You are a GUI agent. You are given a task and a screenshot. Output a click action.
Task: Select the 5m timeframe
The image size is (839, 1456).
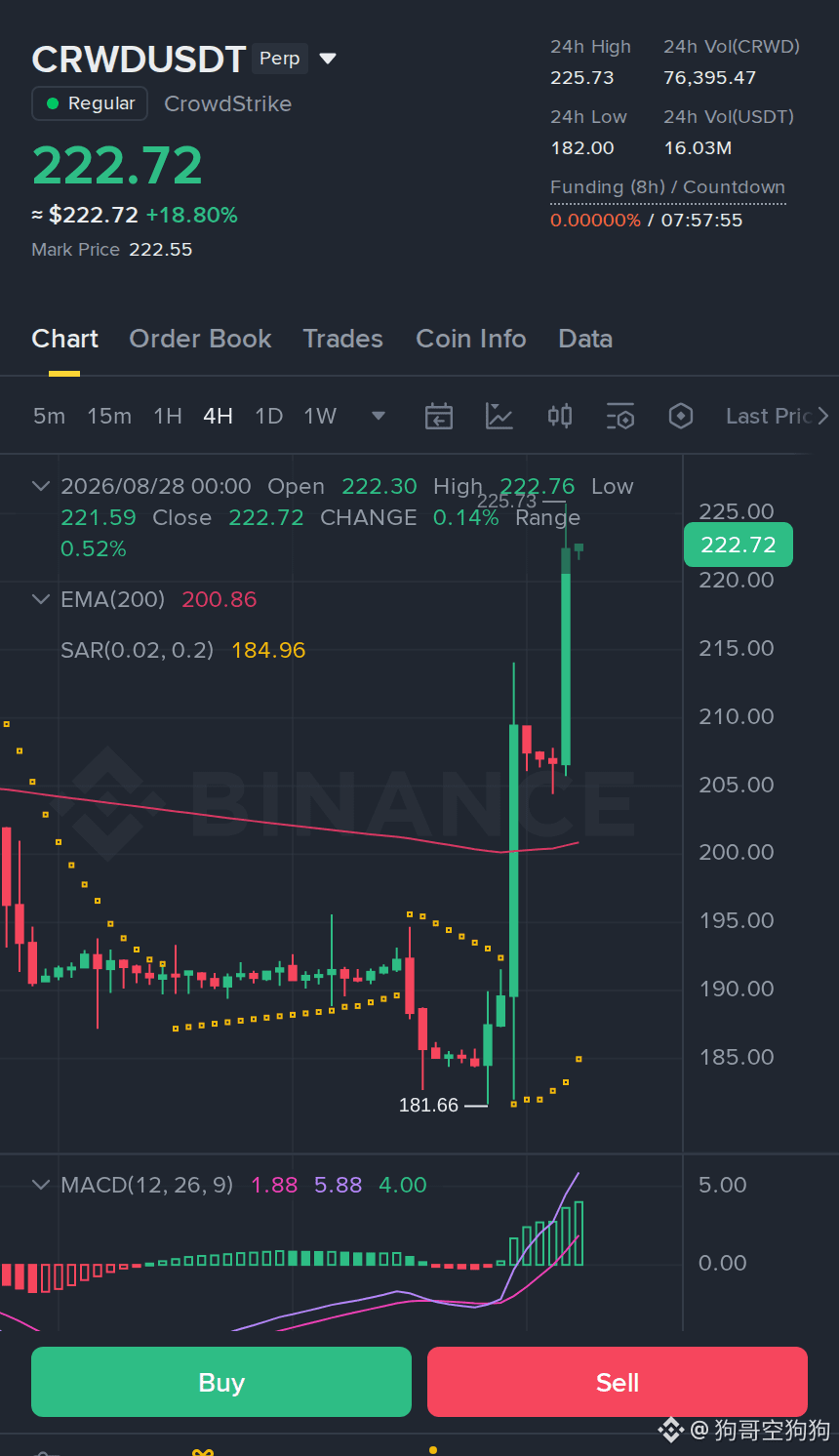click(49, 416)
